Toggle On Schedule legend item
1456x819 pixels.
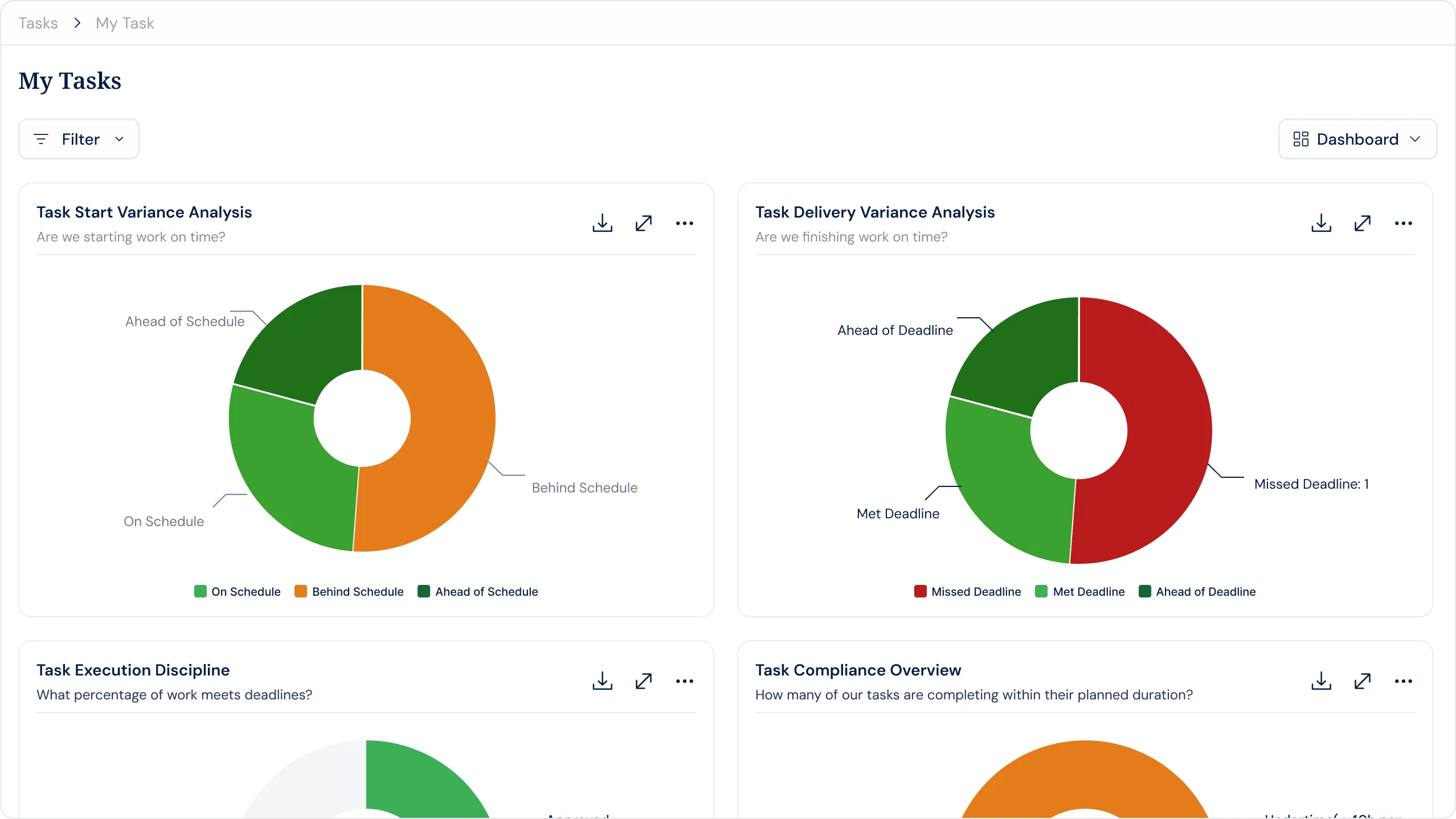238,592
